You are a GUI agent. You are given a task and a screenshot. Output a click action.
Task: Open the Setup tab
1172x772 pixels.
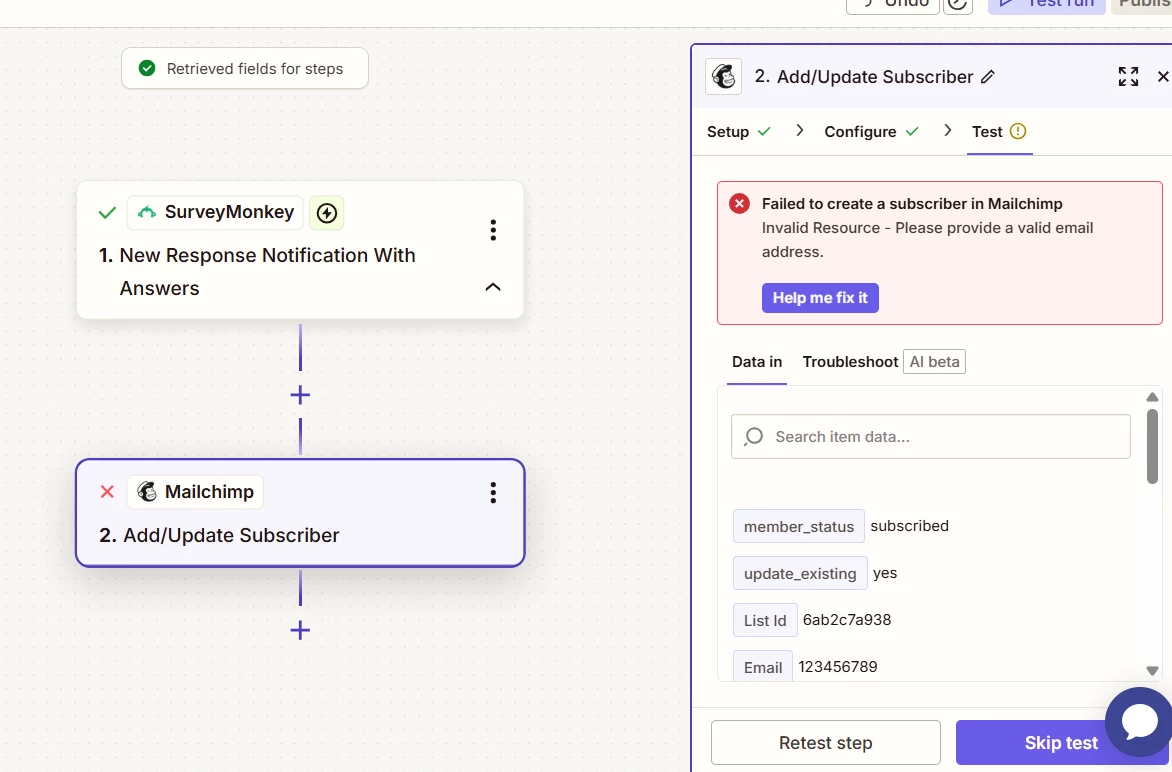pyautogui.click(x=738, y=132)
